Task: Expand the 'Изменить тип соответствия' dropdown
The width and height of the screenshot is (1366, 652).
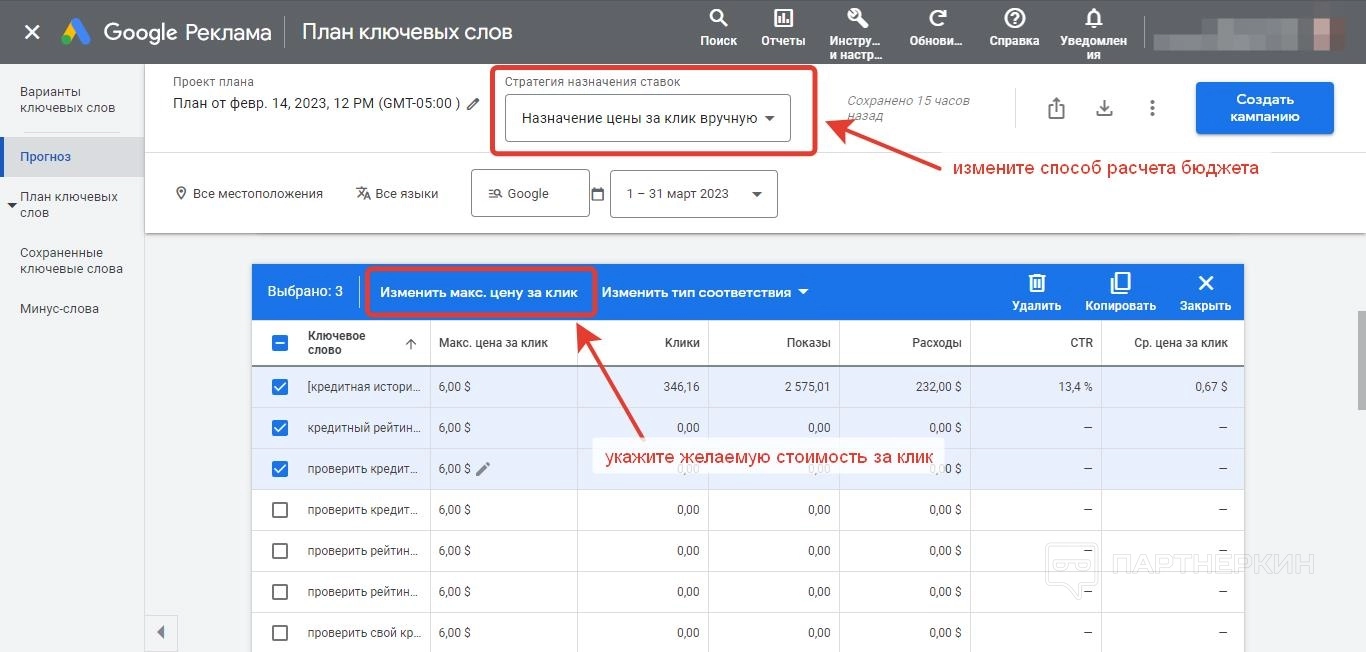Action: [x=704, y=292]
